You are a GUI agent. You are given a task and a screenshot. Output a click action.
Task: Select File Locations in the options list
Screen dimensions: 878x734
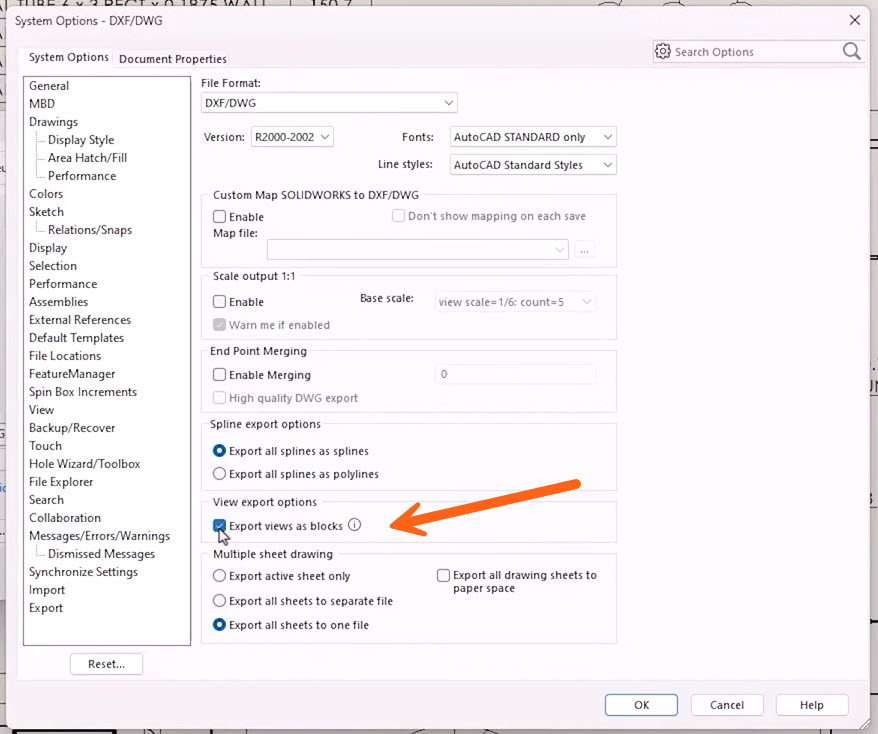[x=65, y=356]
